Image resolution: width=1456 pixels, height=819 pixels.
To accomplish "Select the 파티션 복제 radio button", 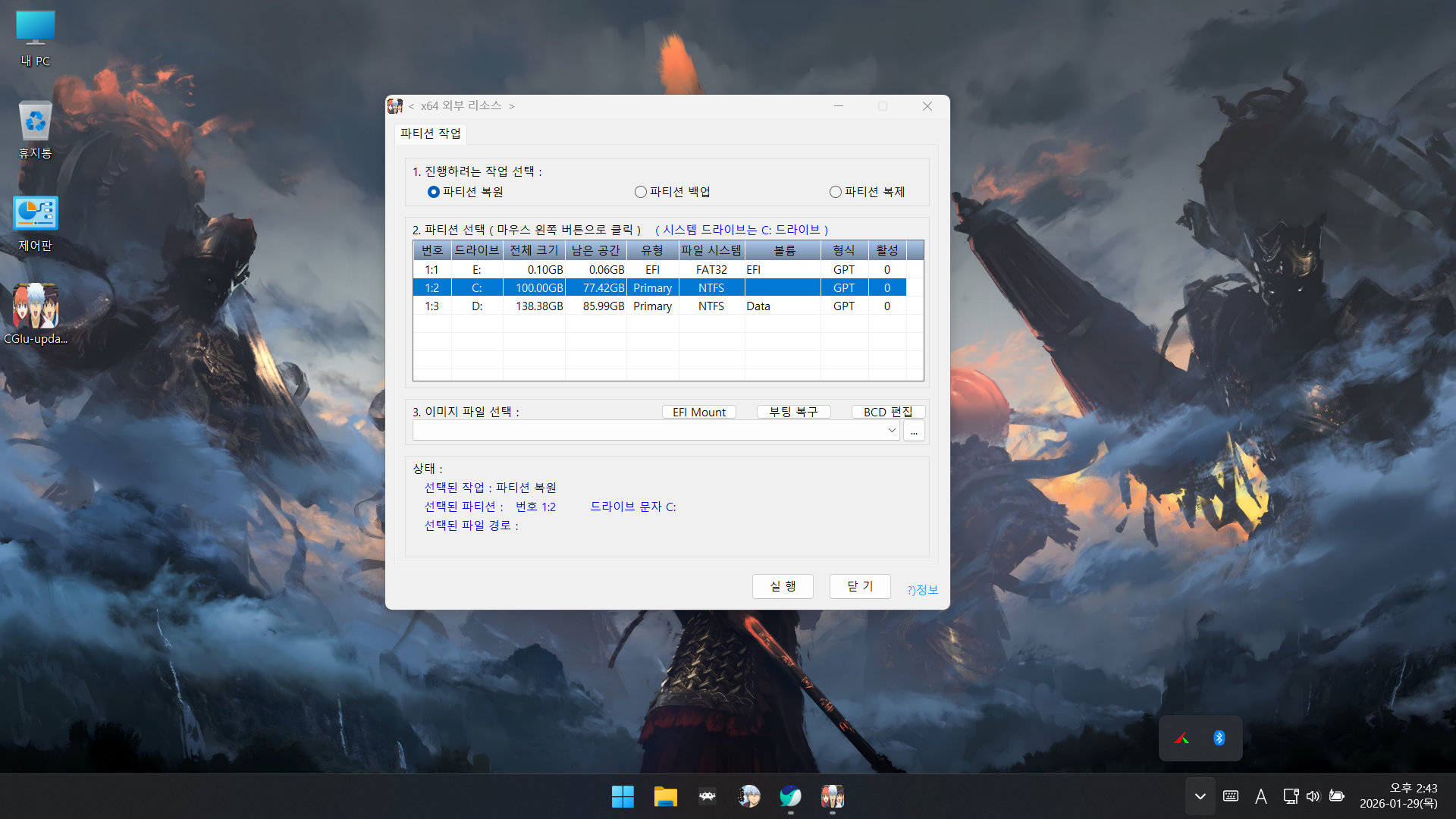I will pos(836,192).
